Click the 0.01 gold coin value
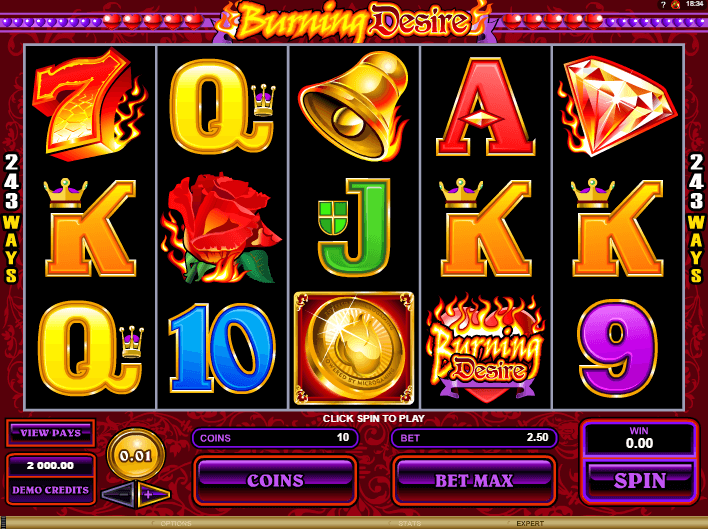708x529 pixels. 135,455
